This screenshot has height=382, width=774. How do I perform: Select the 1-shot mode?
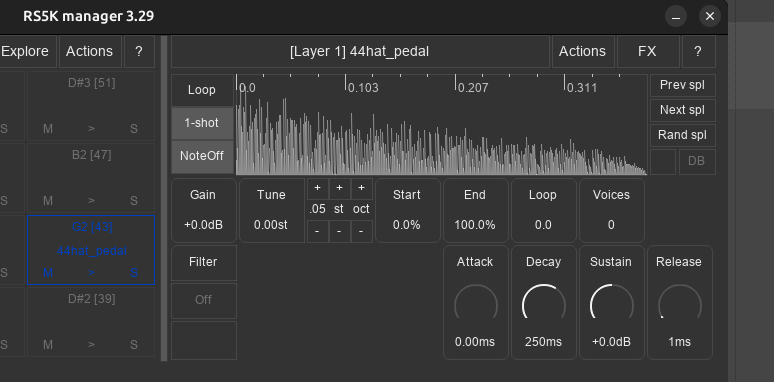(x=202, y=123)
